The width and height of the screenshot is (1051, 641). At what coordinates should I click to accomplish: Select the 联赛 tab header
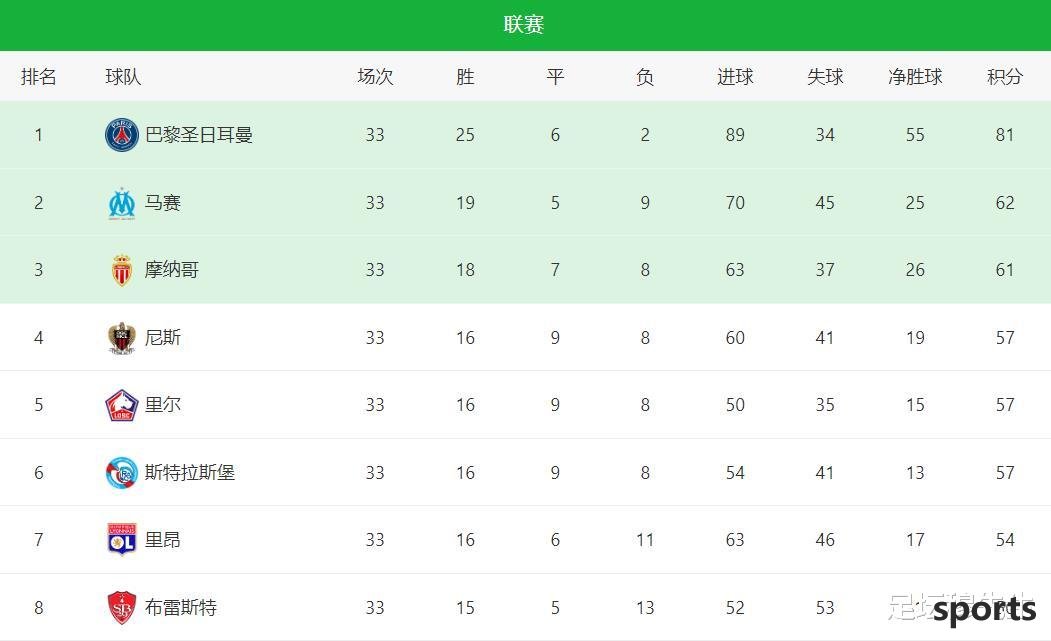point(524,25)
